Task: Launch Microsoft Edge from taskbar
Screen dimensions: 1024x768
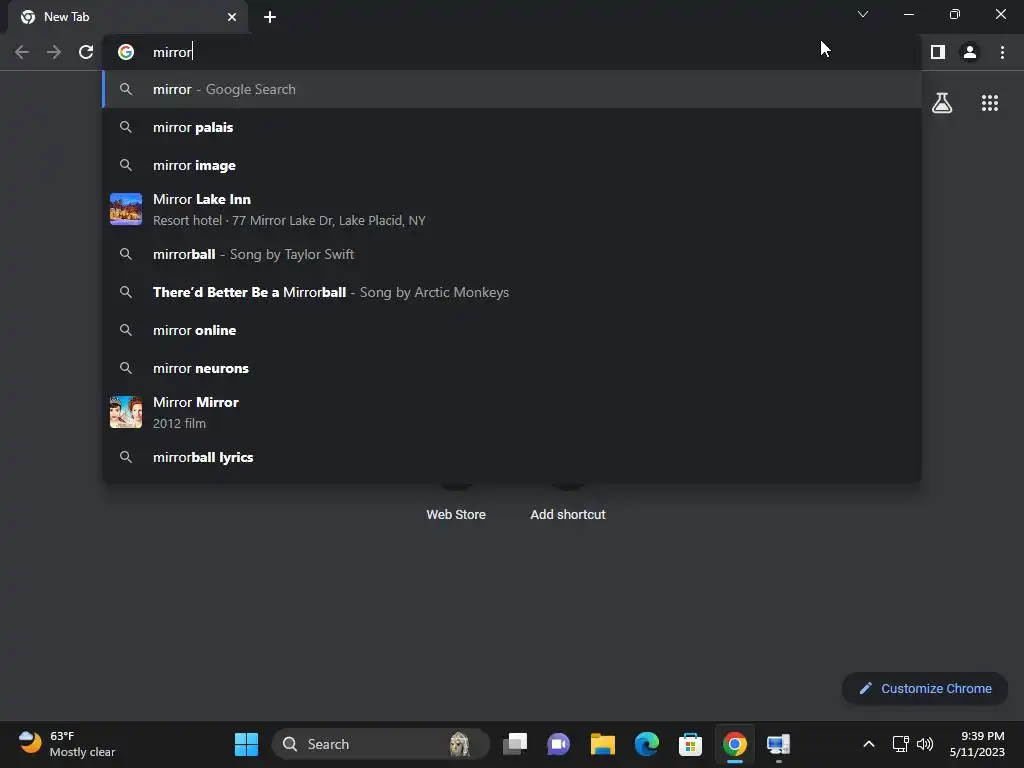Action: (x=647, y=744)
